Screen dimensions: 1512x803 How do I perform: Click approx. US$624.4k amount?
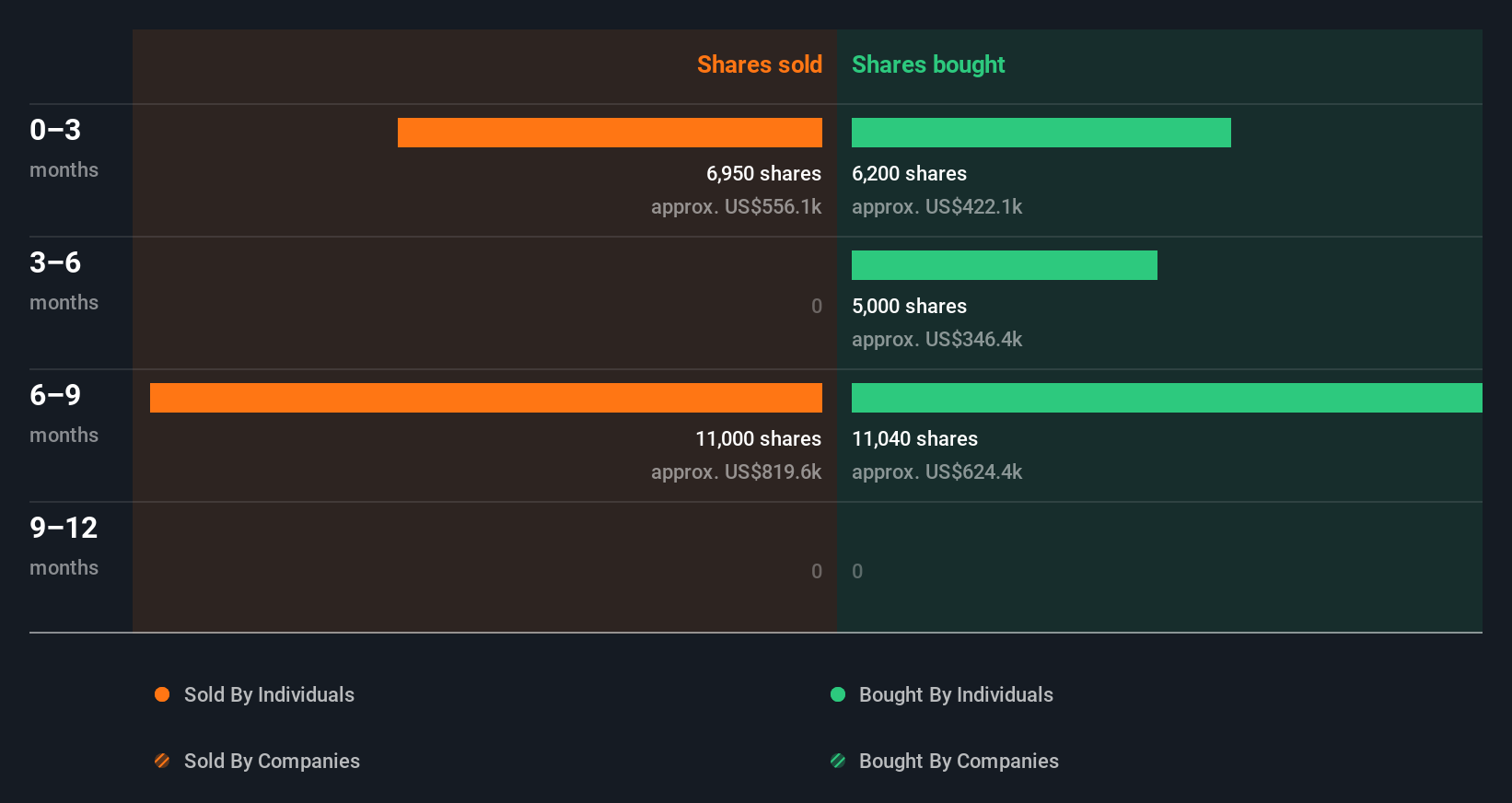pyautogui.click(x=936, y=472)
